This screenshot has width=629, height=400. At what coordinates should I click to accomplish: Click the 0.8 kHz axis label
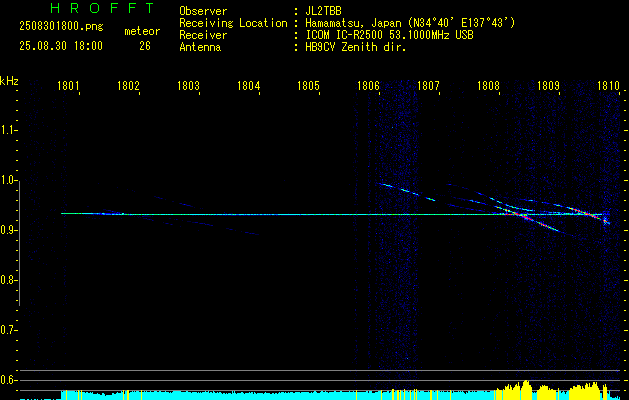8,280
